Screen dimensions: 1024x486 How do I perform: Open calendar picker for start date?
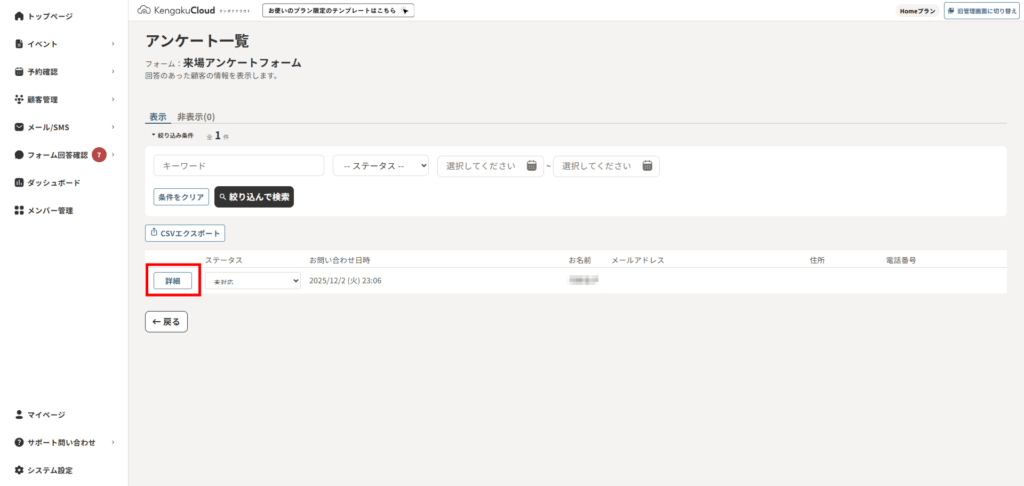point(532,166)
